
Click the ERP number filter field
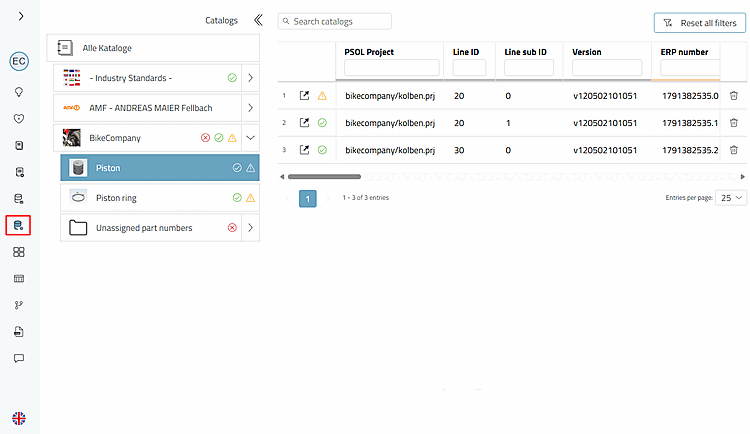coord(690,67)
